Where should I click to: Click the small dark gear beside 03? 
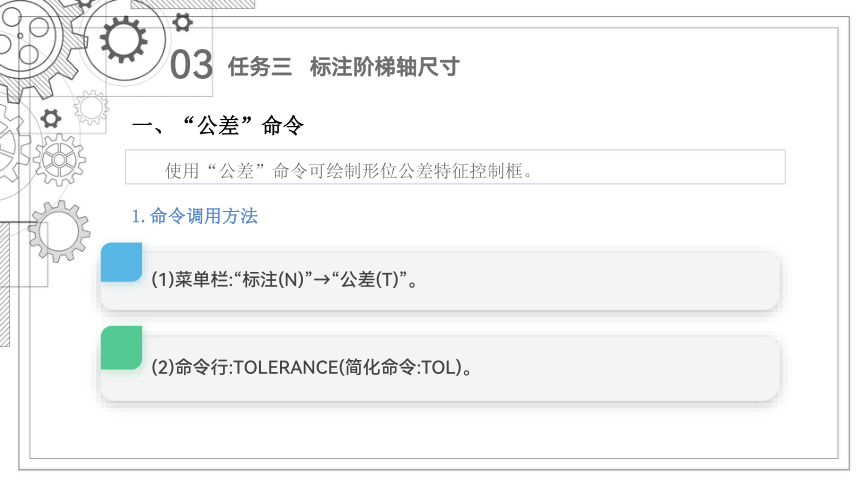point(183,22)
